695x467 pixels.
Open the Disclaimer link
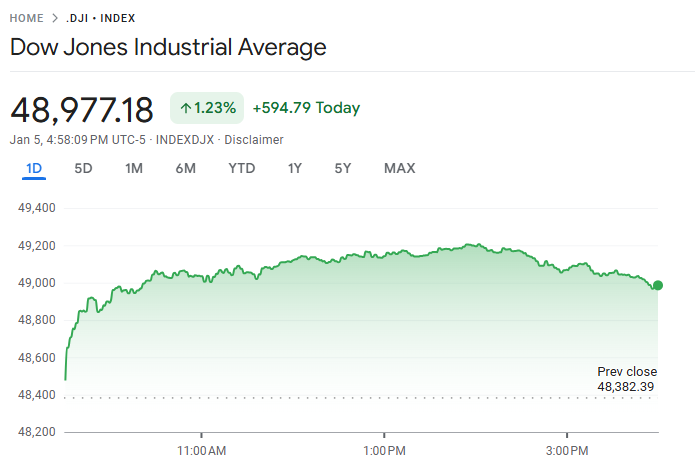click(x=253, y=140)
